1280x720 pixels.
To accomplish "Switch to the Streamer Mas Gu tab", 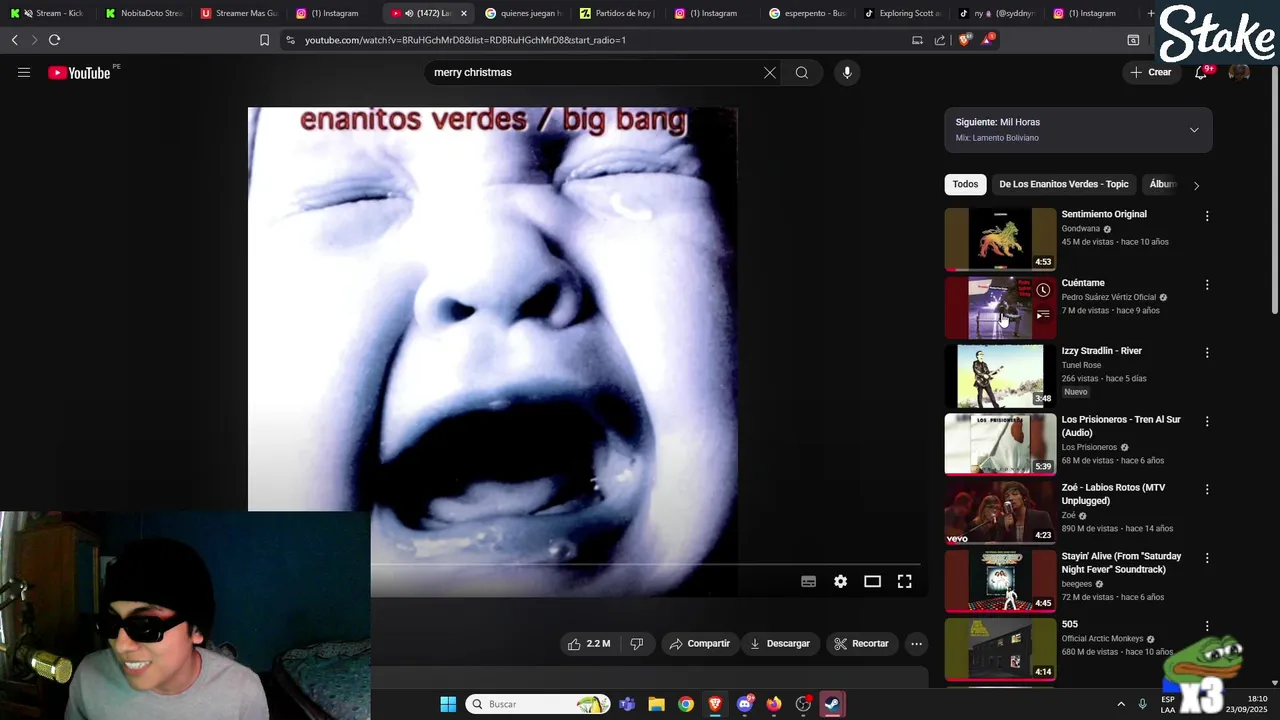I will 238,13.
